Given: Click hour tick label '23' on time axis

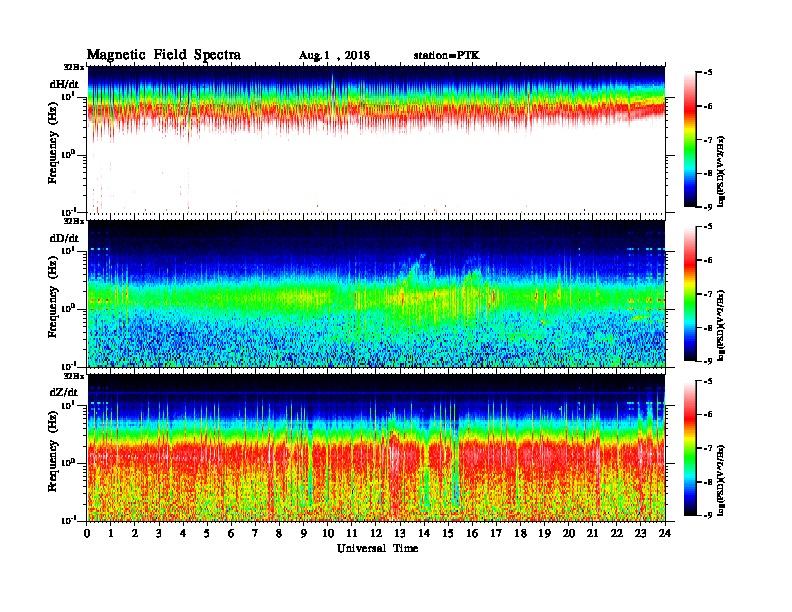Looking at the screenshot, I should [x=640, y=533].
